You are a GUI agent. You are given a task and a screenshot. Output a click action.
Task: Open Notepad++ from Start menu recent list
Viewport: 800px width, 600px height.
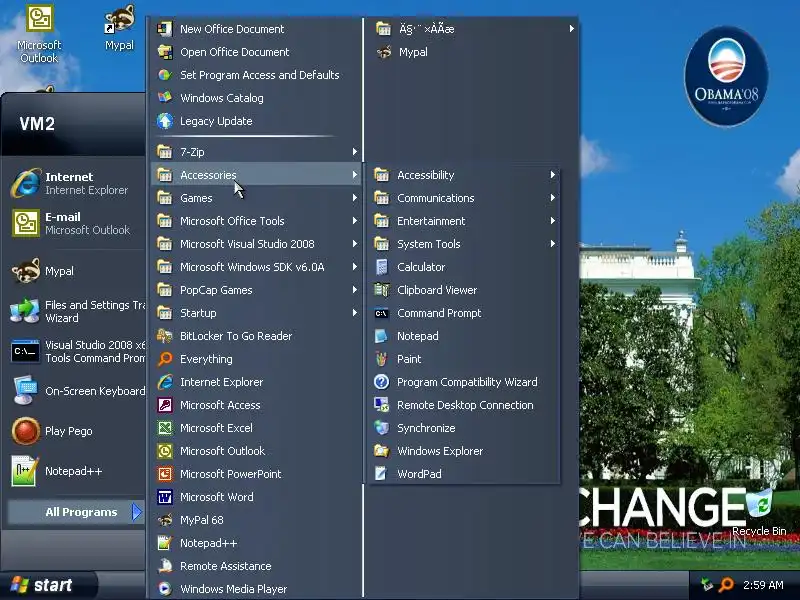pyautogui.click(x=77, y=470)
